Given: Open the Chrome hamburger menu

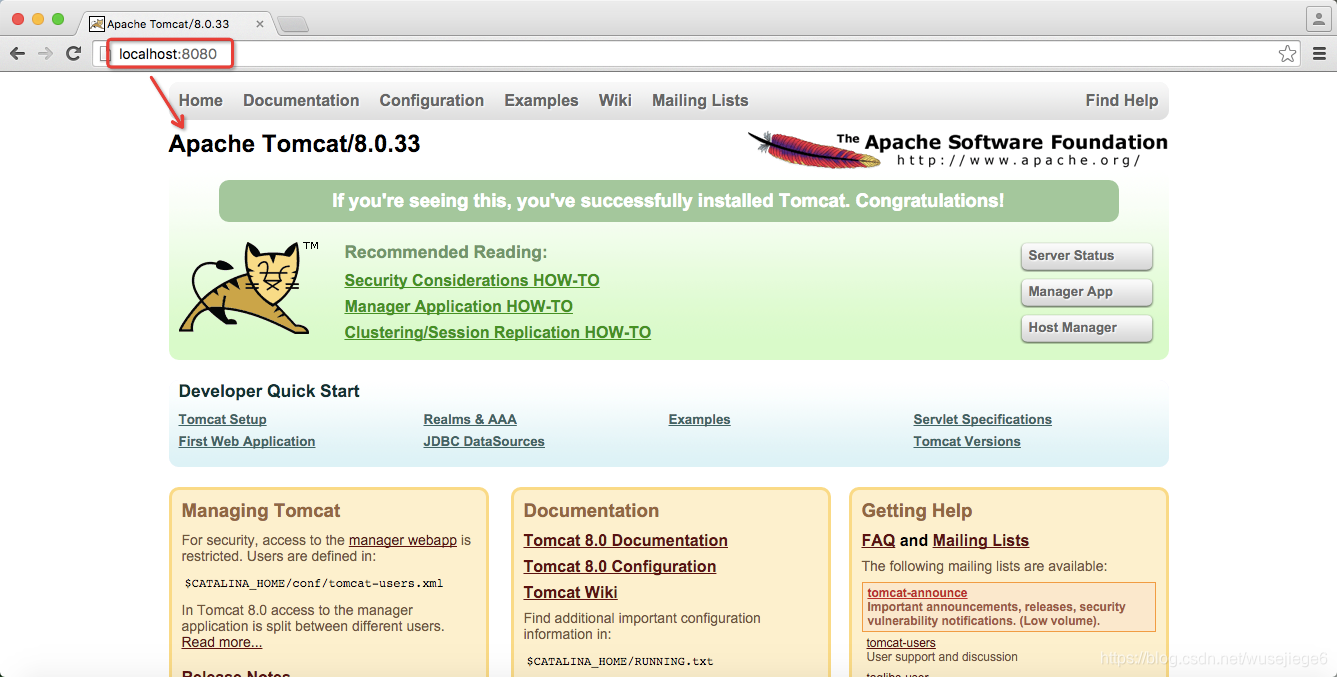Looking at the screenshot, I should (1319, 54).
